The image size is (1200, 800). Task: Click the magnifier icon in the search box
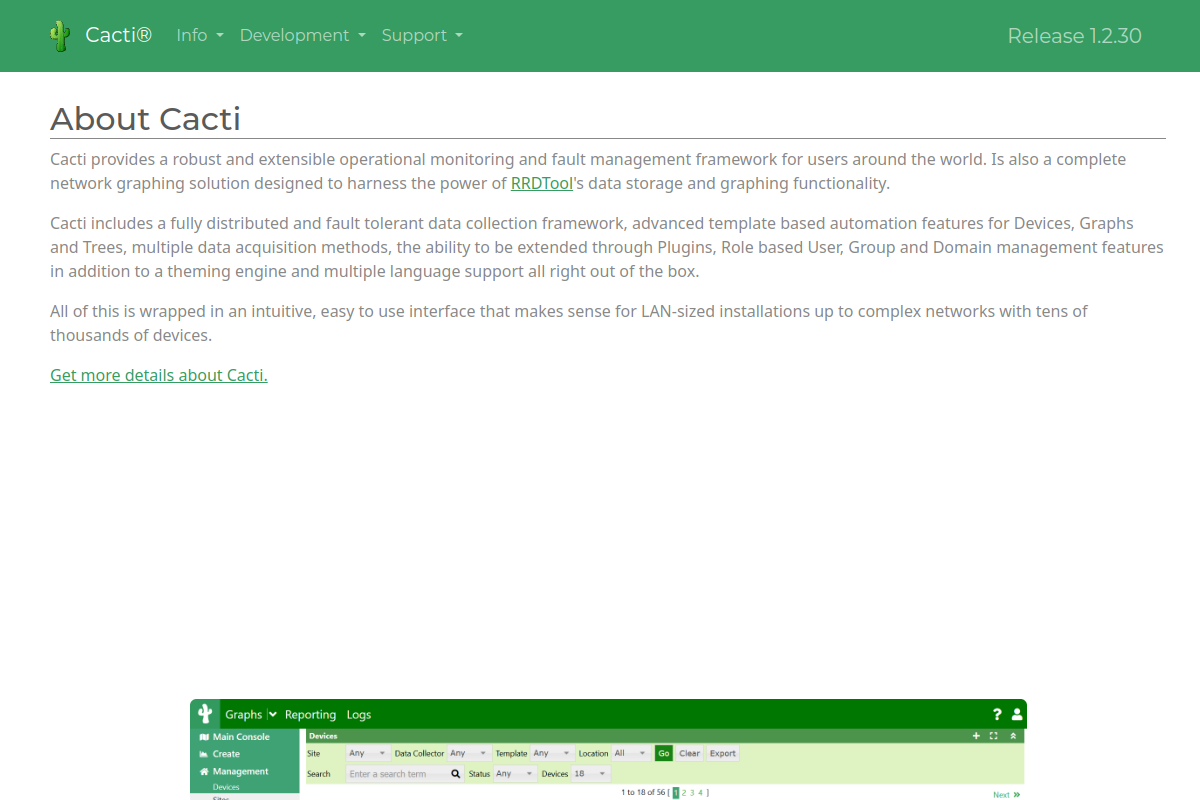tap(456, 774)
